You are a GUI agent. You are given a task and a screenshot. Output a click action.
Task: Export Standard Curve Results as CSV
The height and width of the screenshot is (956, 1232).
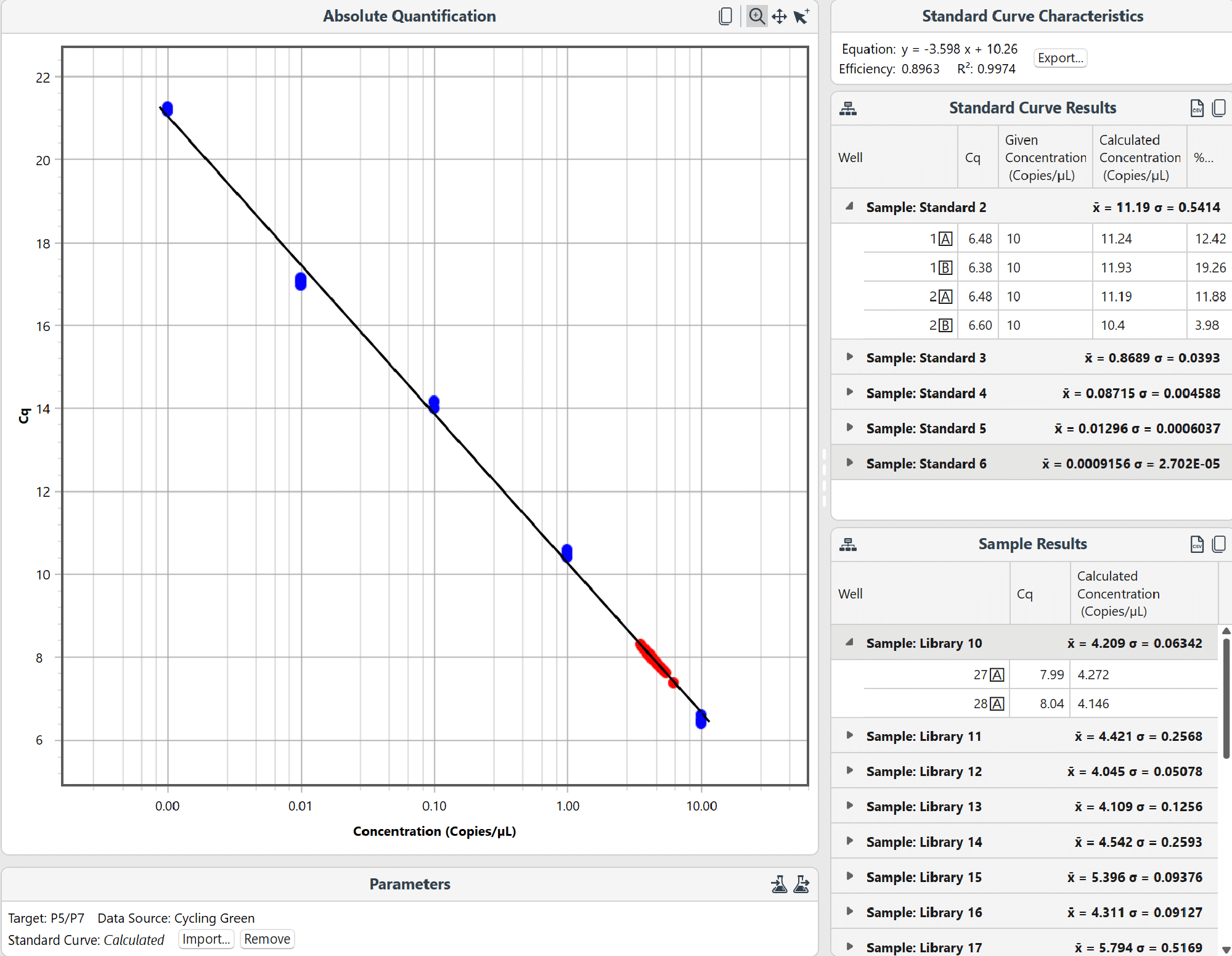(1196, 108)
